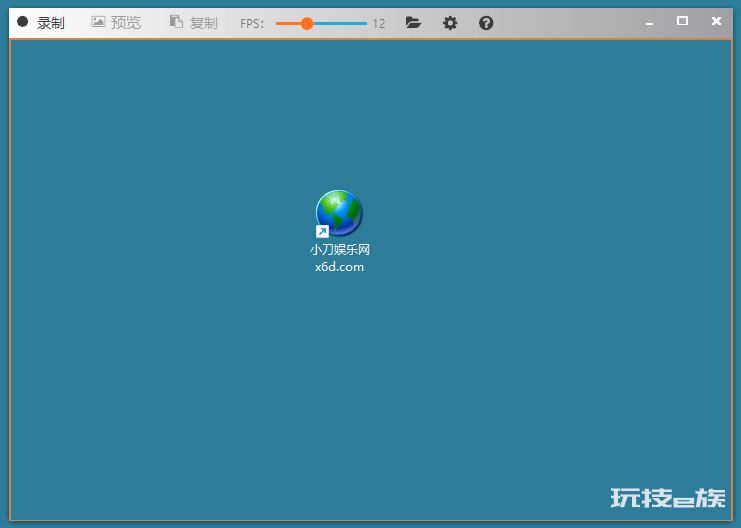This screenshot has width=741, height=528.
Task: Start recording with the 录制 button
Action: point(41,22)
